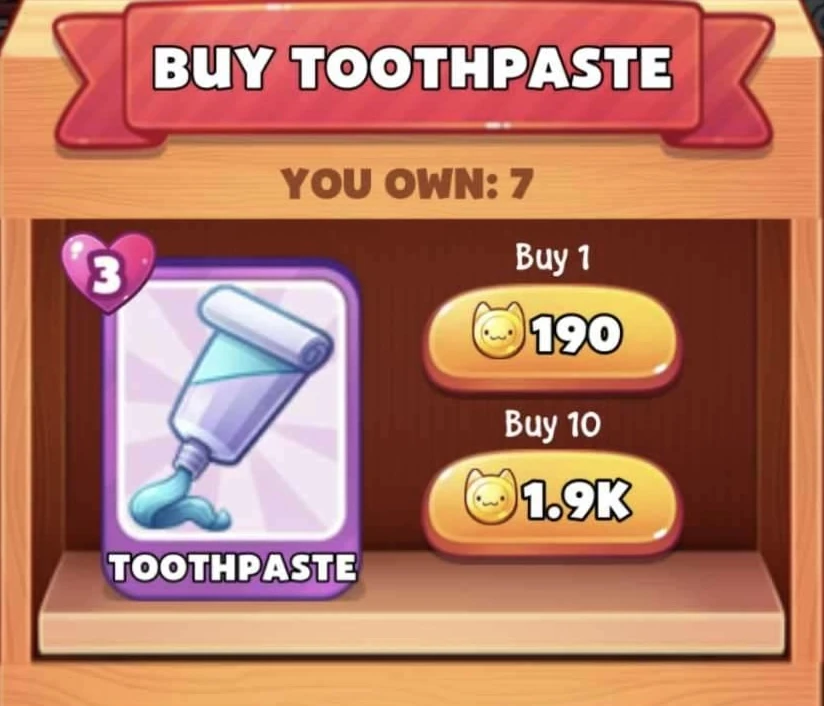Click the Buy 1 label text

point(552,258)
